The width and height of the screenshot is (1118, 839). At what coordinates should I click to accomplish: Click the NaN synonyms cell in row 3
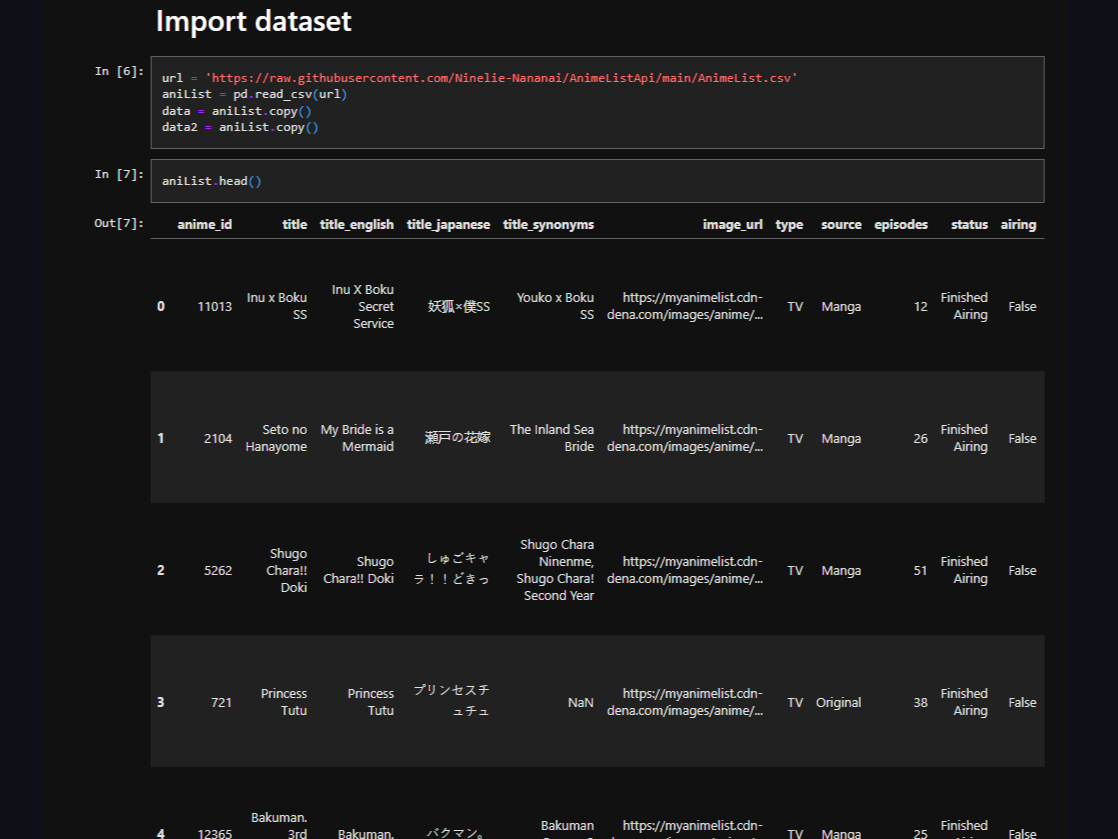pyautogui.click(x=580, y=702)
